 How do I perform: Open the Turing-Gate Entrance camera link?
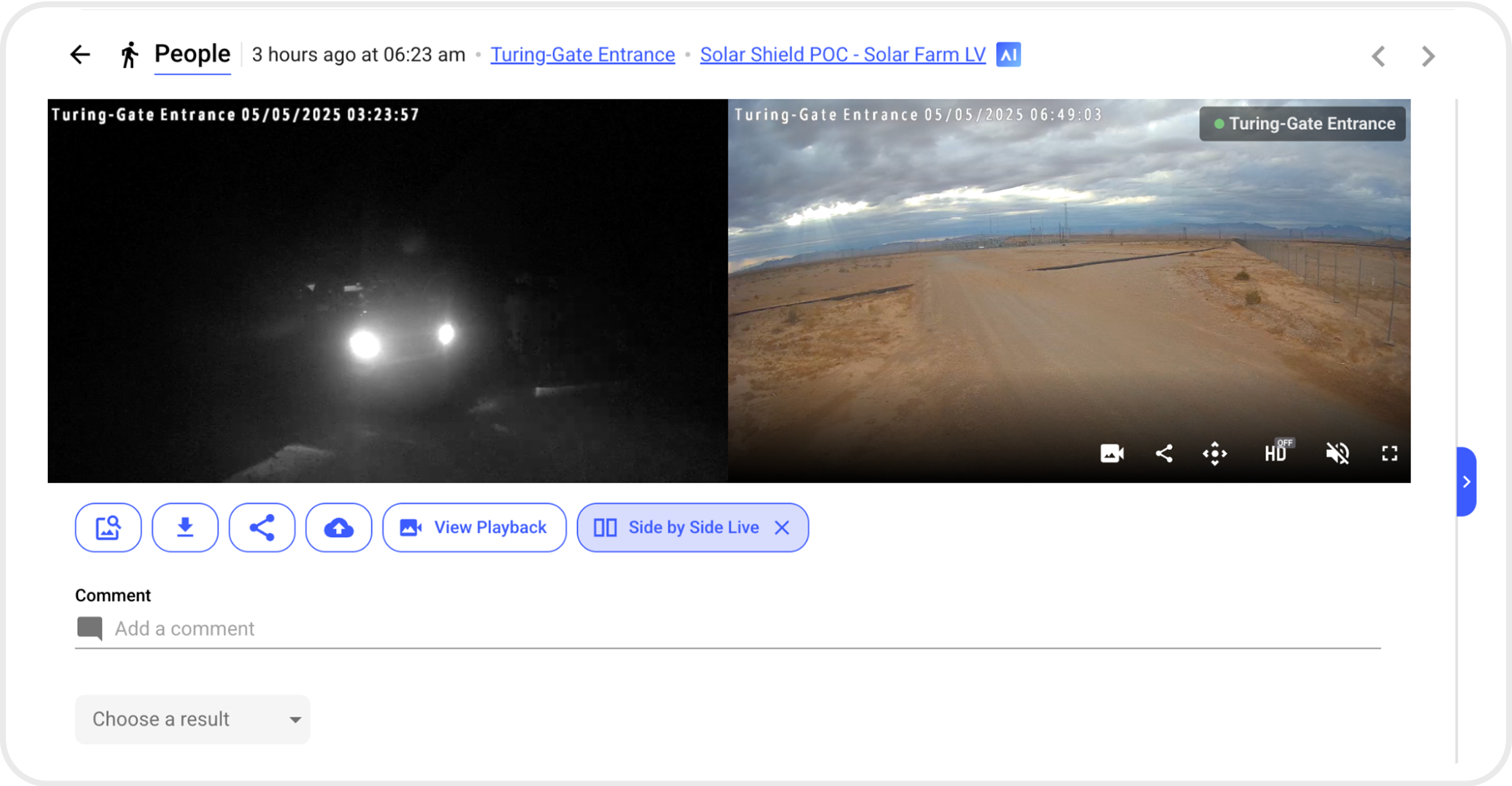[x=582, y=54]
